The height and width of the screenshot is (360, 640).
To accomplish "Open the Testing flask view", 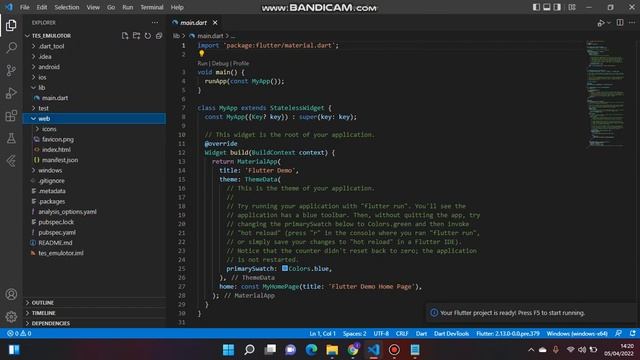I will (11, 138).
